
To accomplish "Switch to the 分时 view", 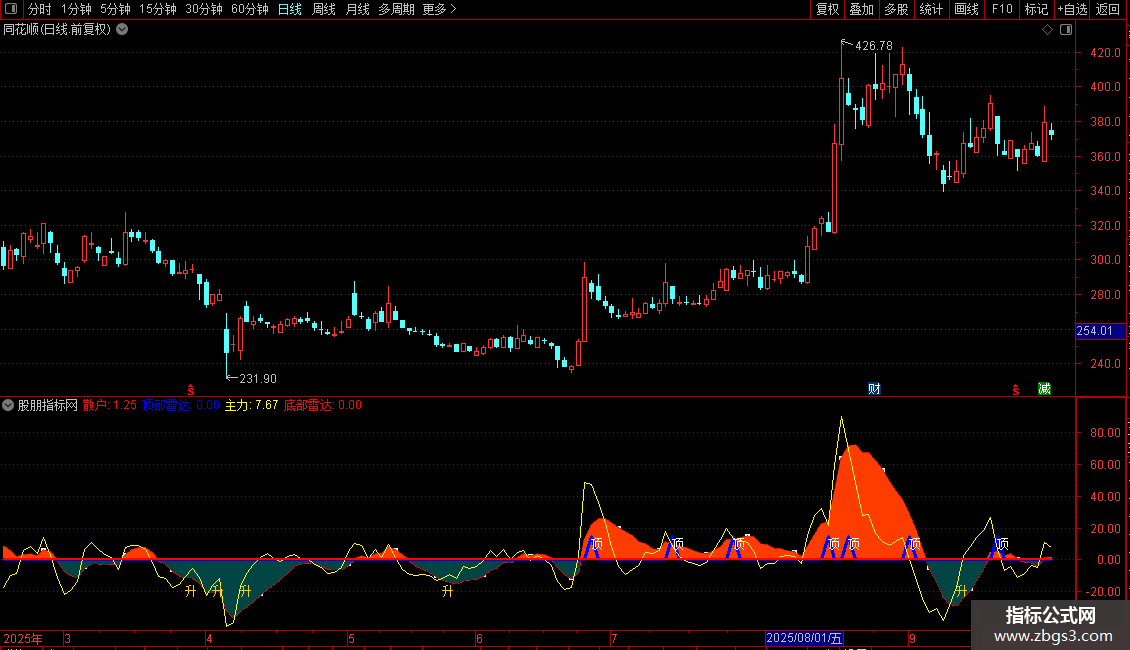I will [40, 9].
